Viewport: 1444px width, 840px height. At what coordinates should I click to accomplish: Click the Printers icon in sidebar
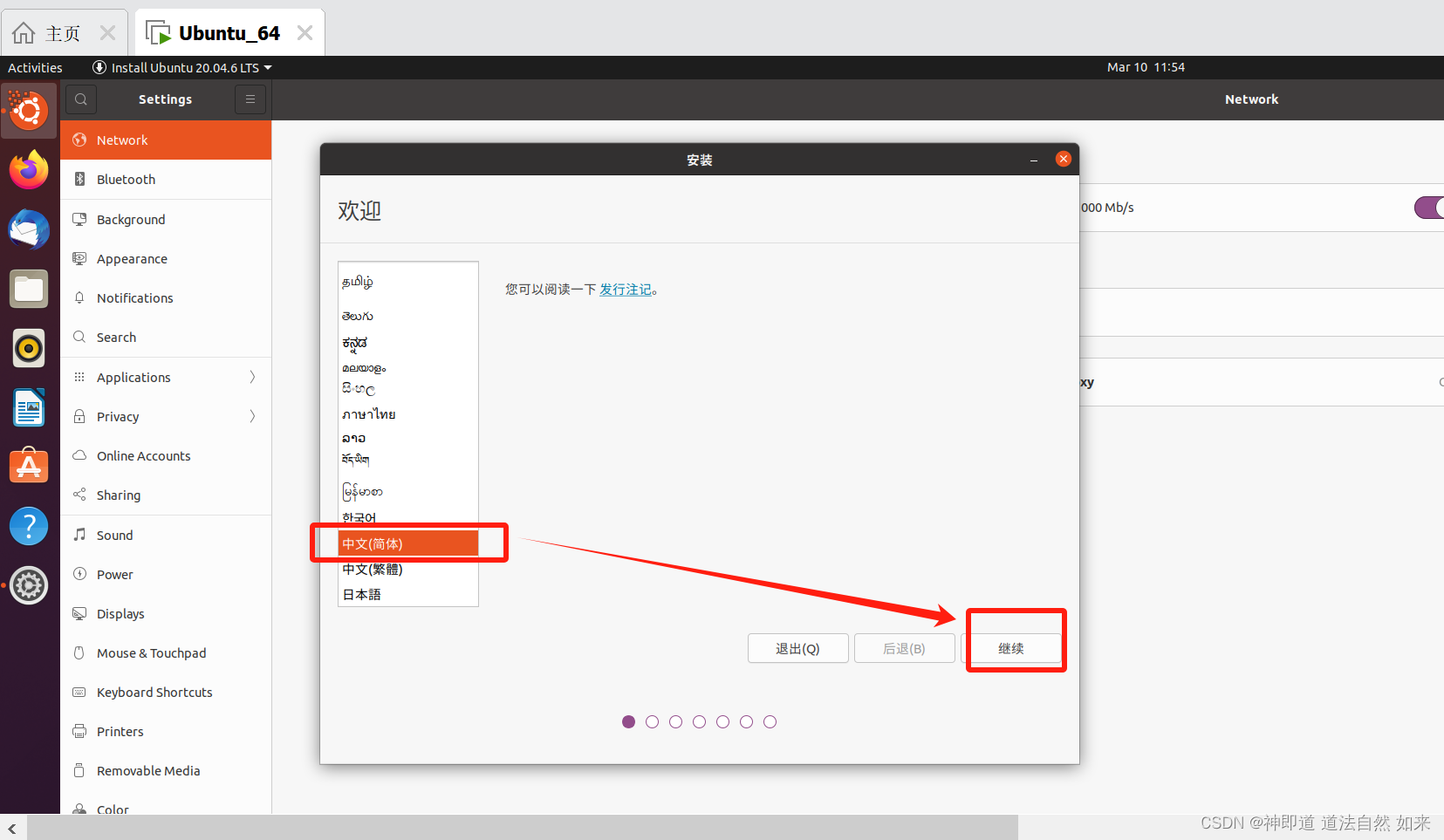(x=79, y=731)
